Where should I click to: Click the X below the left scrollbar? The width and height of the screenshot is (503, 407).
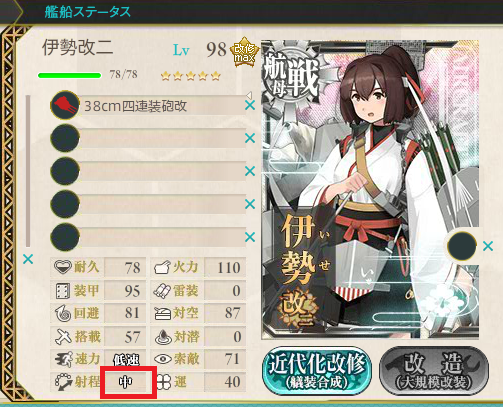pyautogui.click(x=28, y=259)
